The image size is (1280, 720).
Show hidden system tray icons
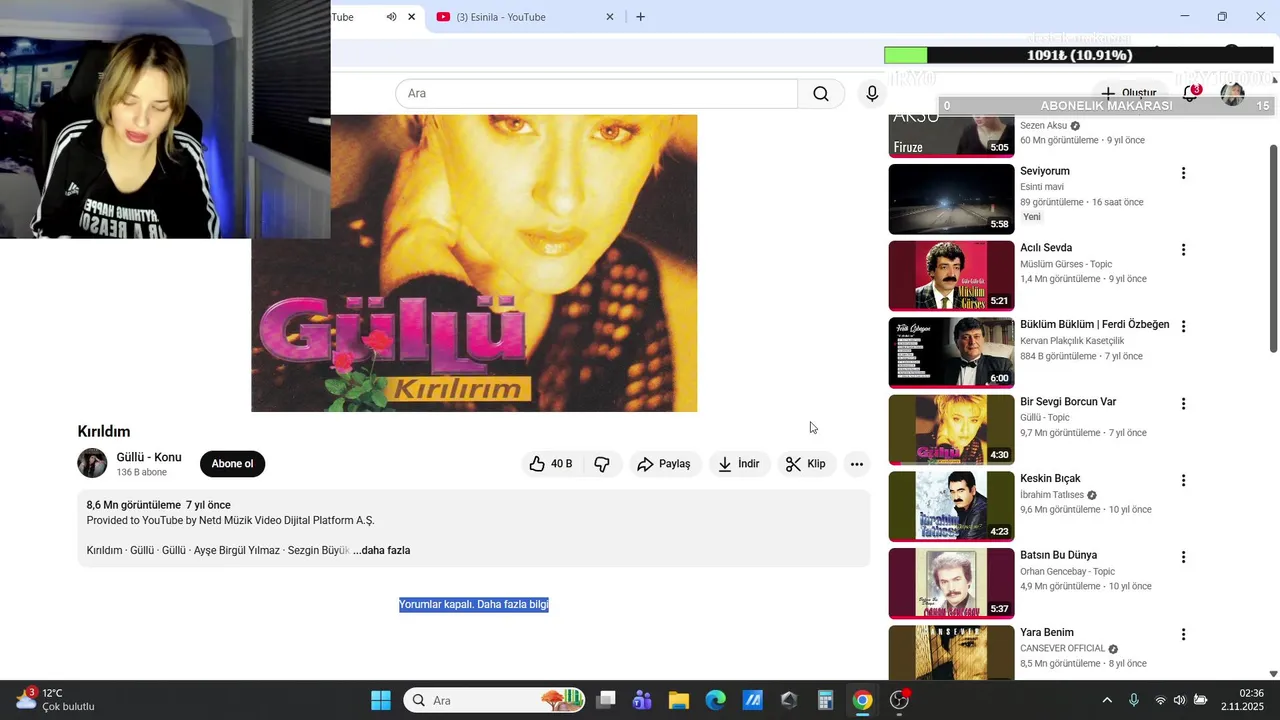(1107, 700)
